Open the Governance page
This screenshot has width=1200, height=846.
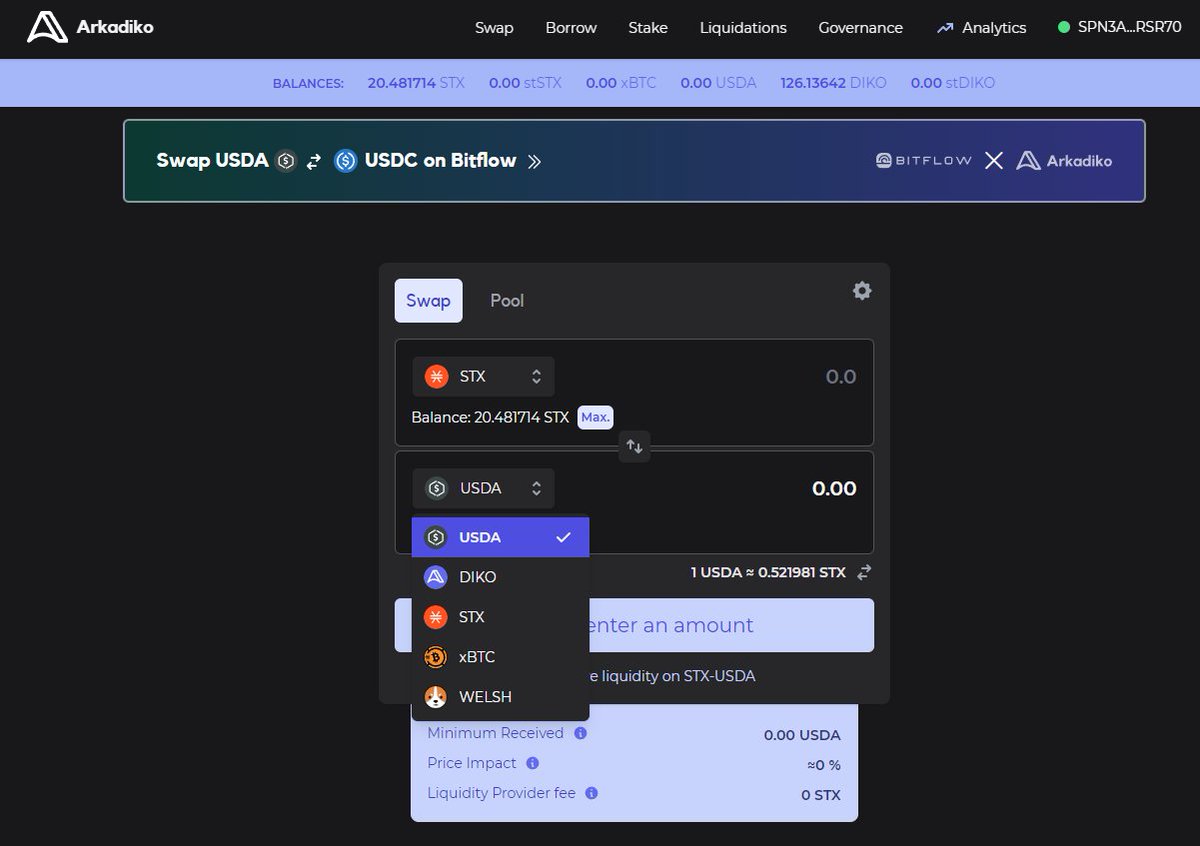(x=860, y=28)
